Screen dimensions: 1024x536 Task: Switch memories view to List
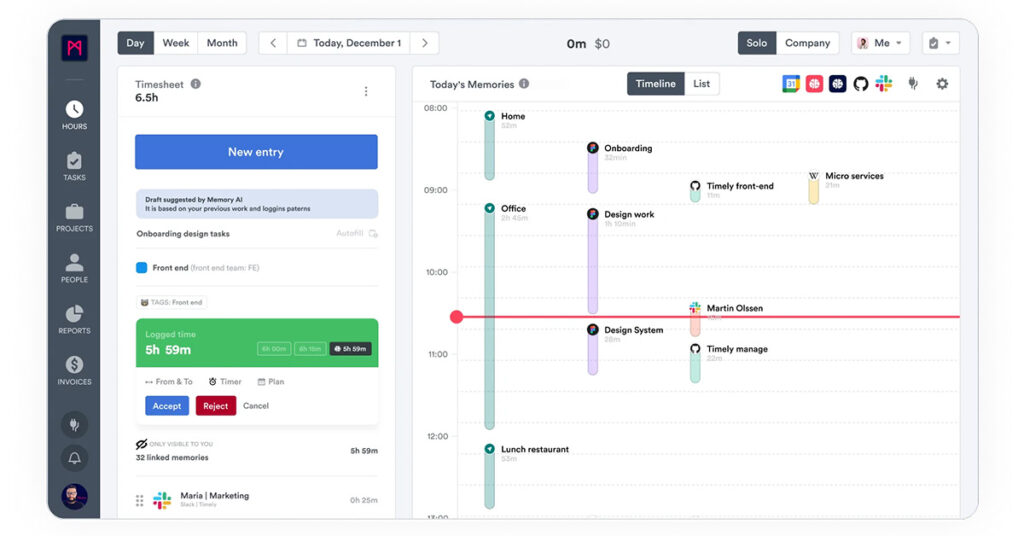pyautogui.click(x=702, y=84)
